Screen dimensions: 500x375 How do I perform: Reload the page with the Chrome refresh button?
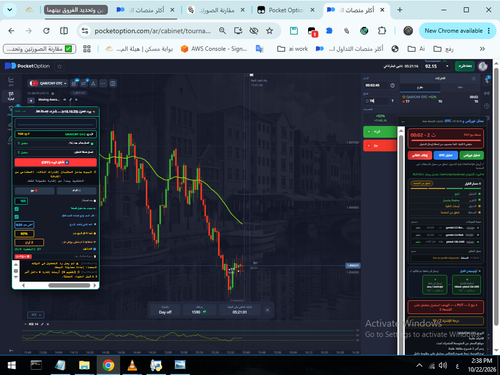pos(46,31)
